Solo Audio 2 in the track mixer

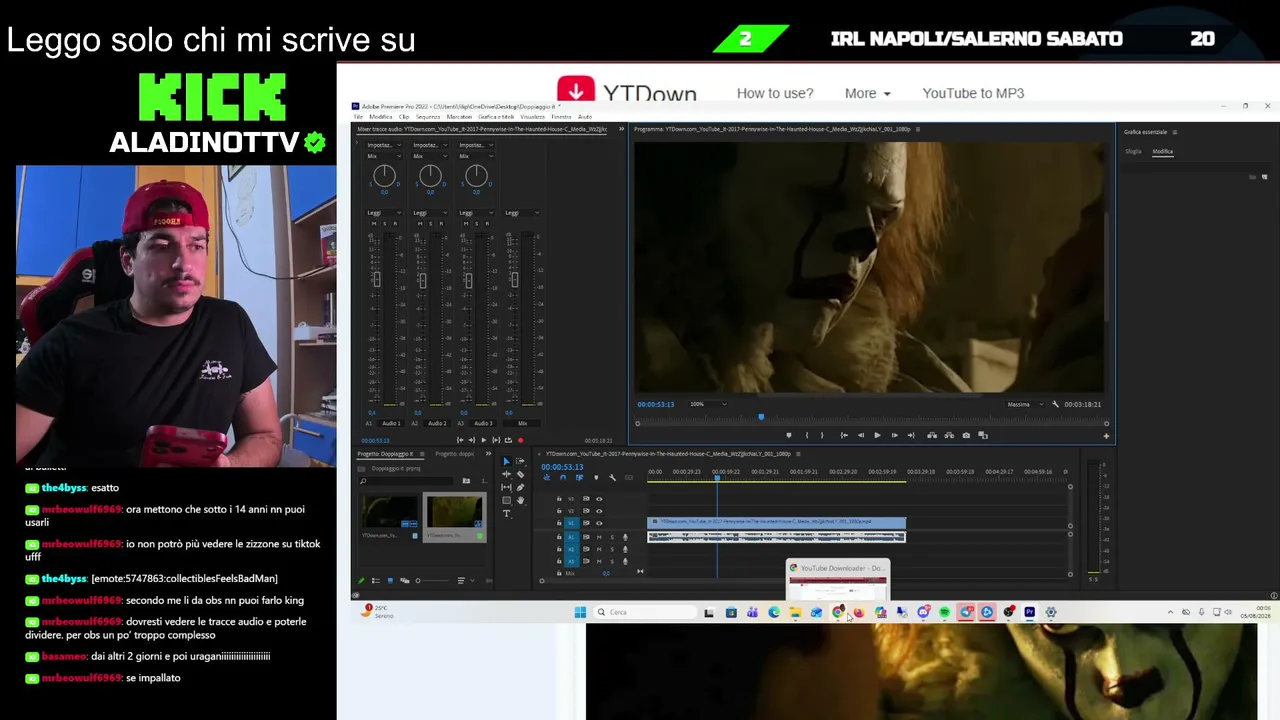click(x=430, y=223)
